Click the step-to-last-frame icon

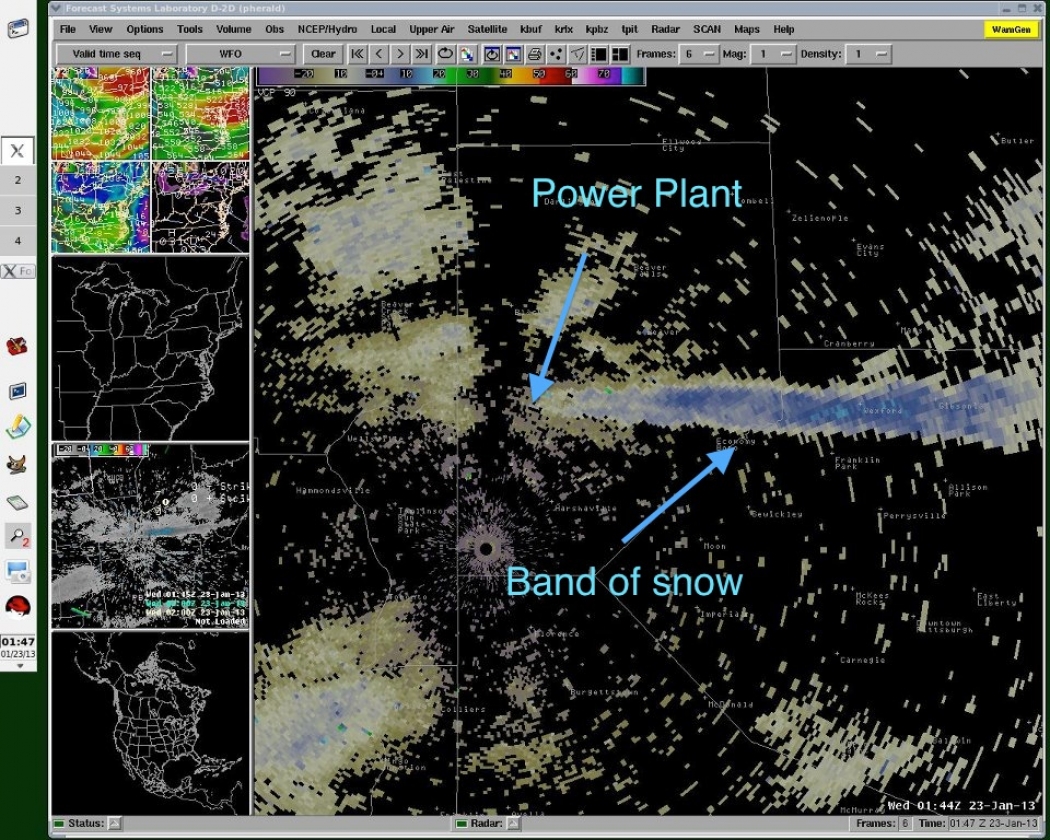[x=421, y=55]
